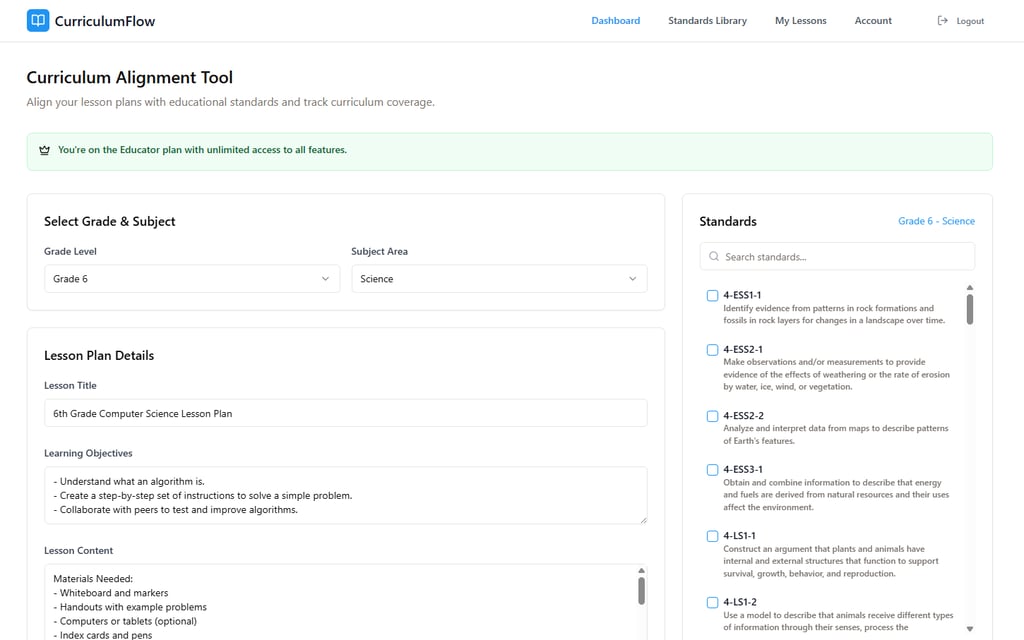Click the Search standards input field
This screenshot has height=640, width=1024.
pos(837,257)
